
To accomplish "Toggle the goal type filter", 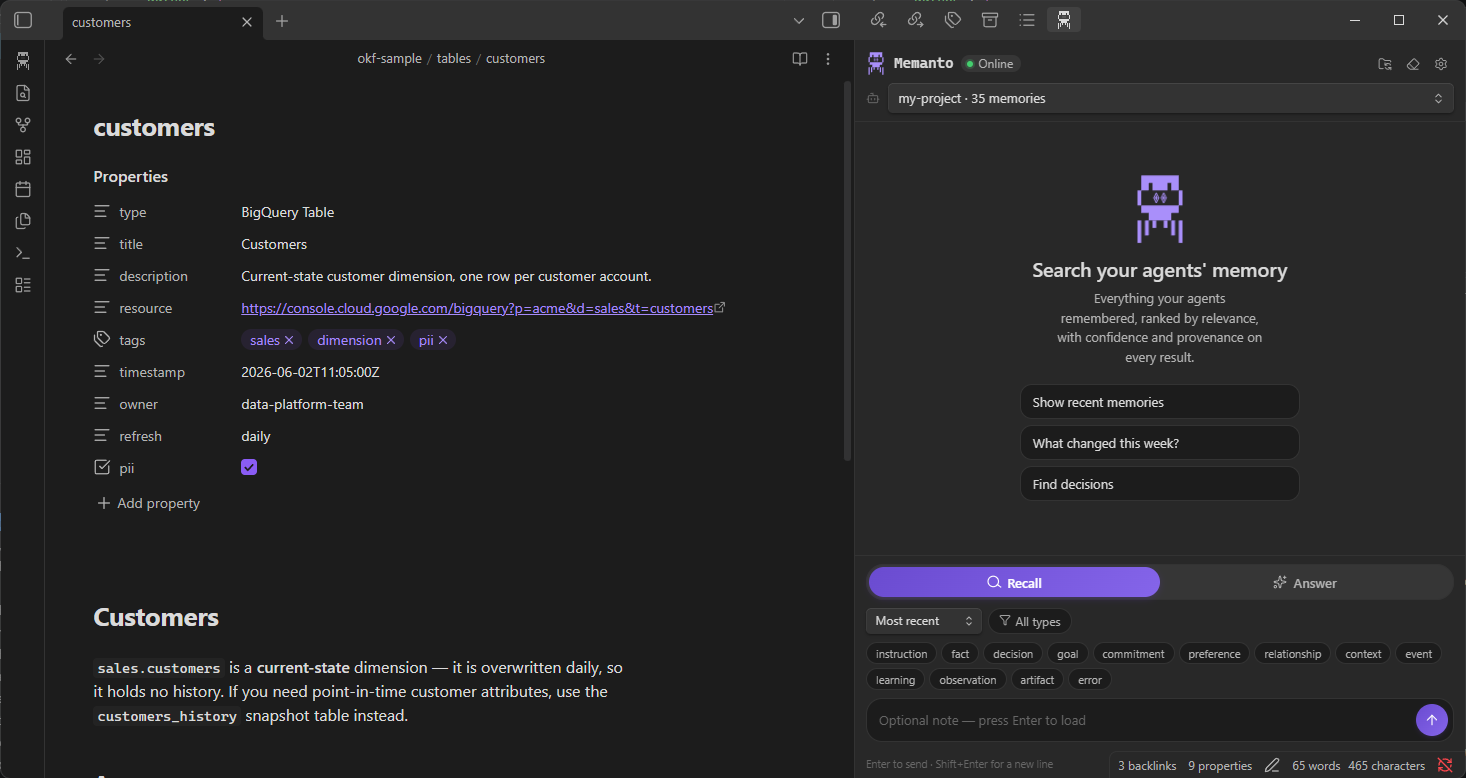I will (x=1067, y=654).
